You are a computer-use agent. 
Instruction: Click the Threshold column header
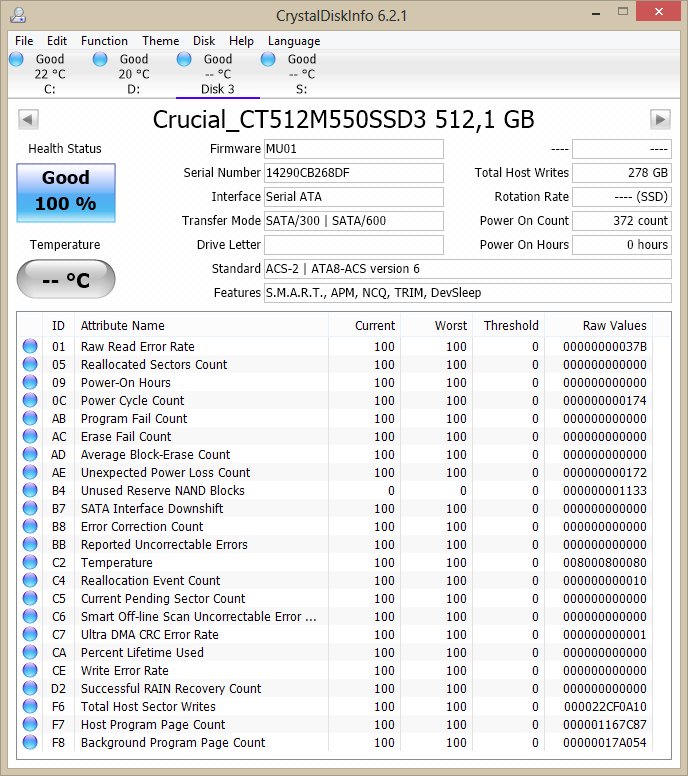tap(508, 326)
